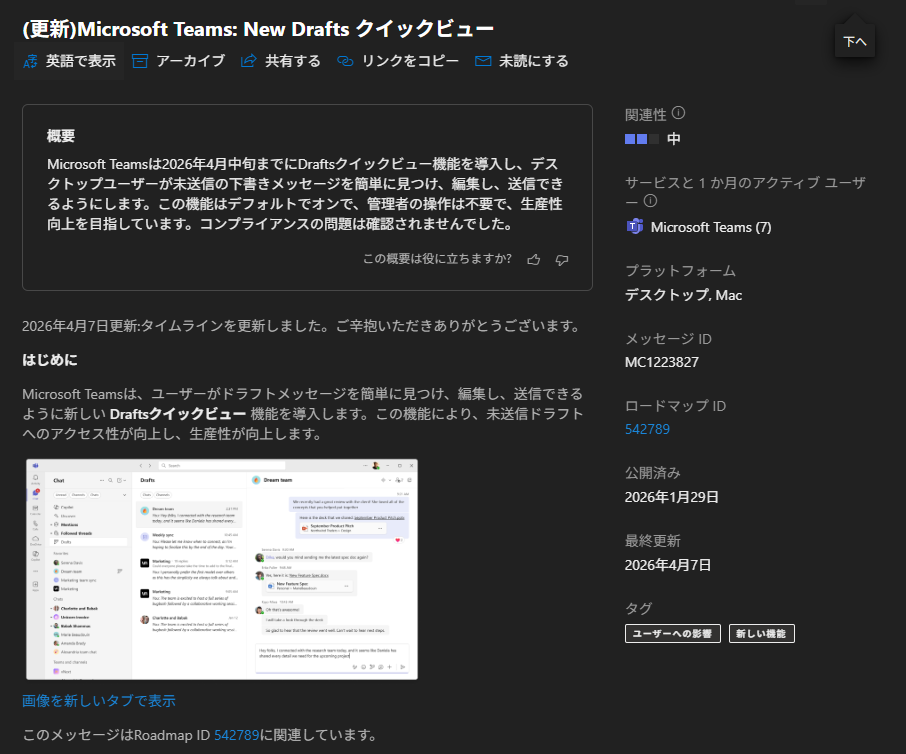Mark message unread with 未読にする envelope icon
The image size is (906, 754).
(483, 62)
